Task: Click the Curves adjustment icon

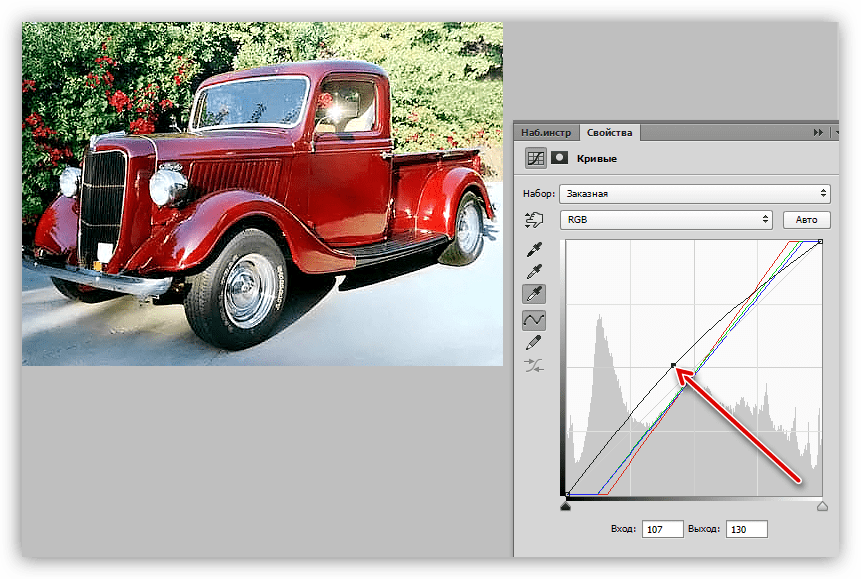Action: 535,158
